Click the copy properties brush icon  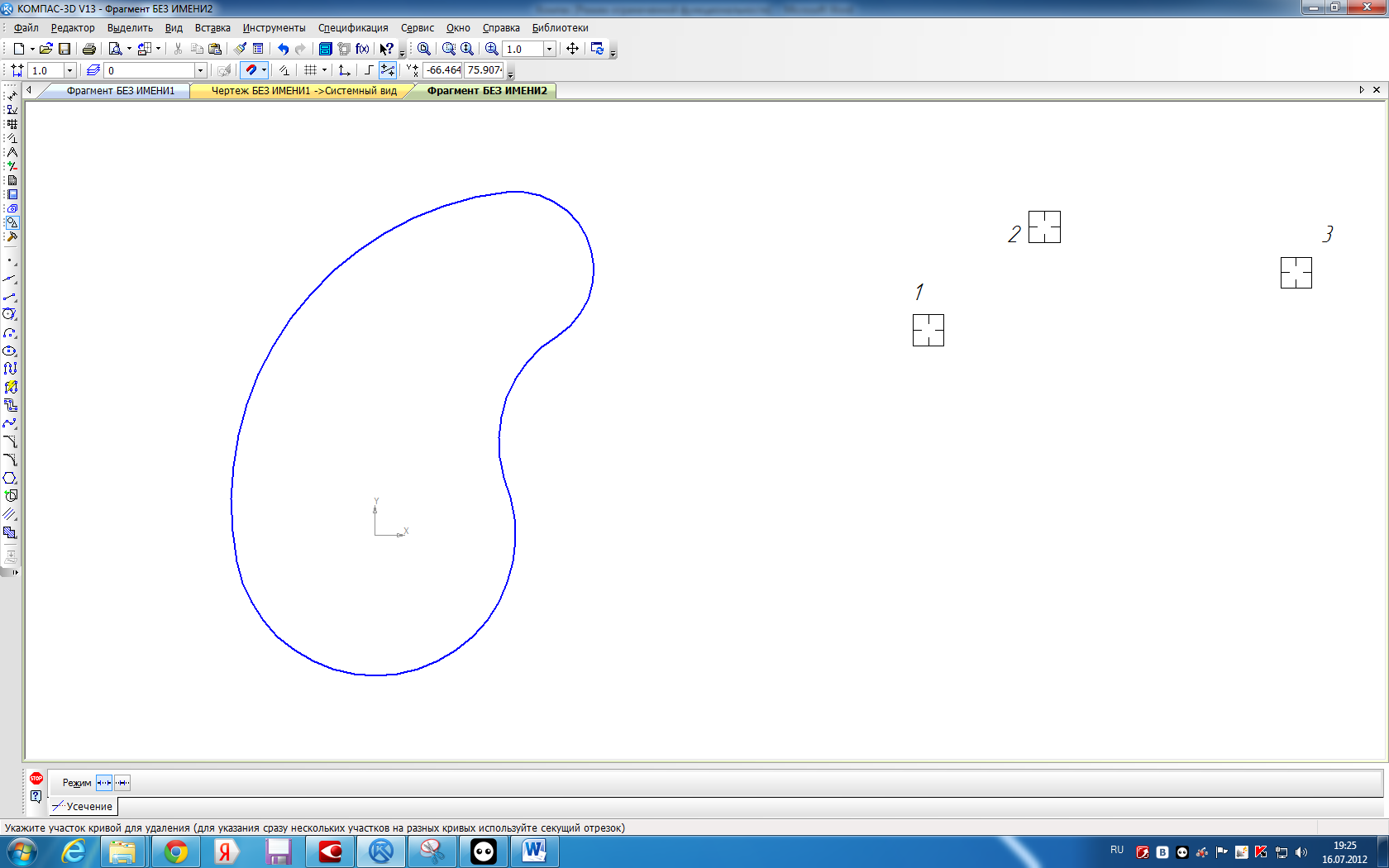[240, 49]
